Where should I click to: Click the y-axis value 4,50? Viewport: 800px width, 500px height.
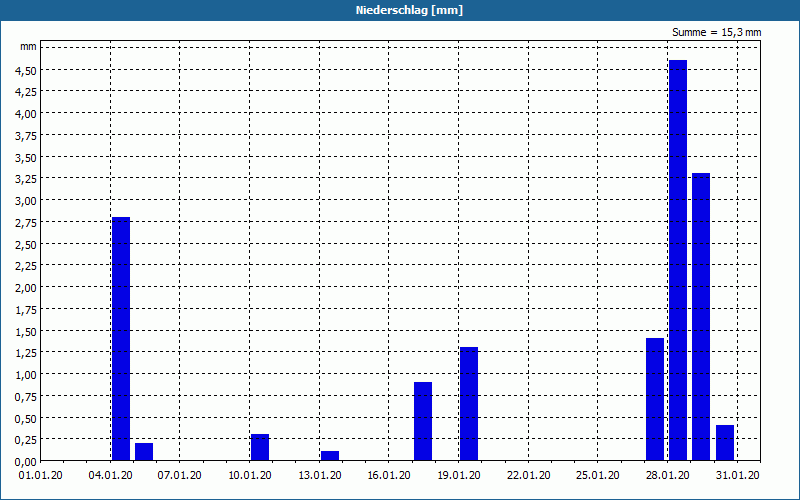26,70
